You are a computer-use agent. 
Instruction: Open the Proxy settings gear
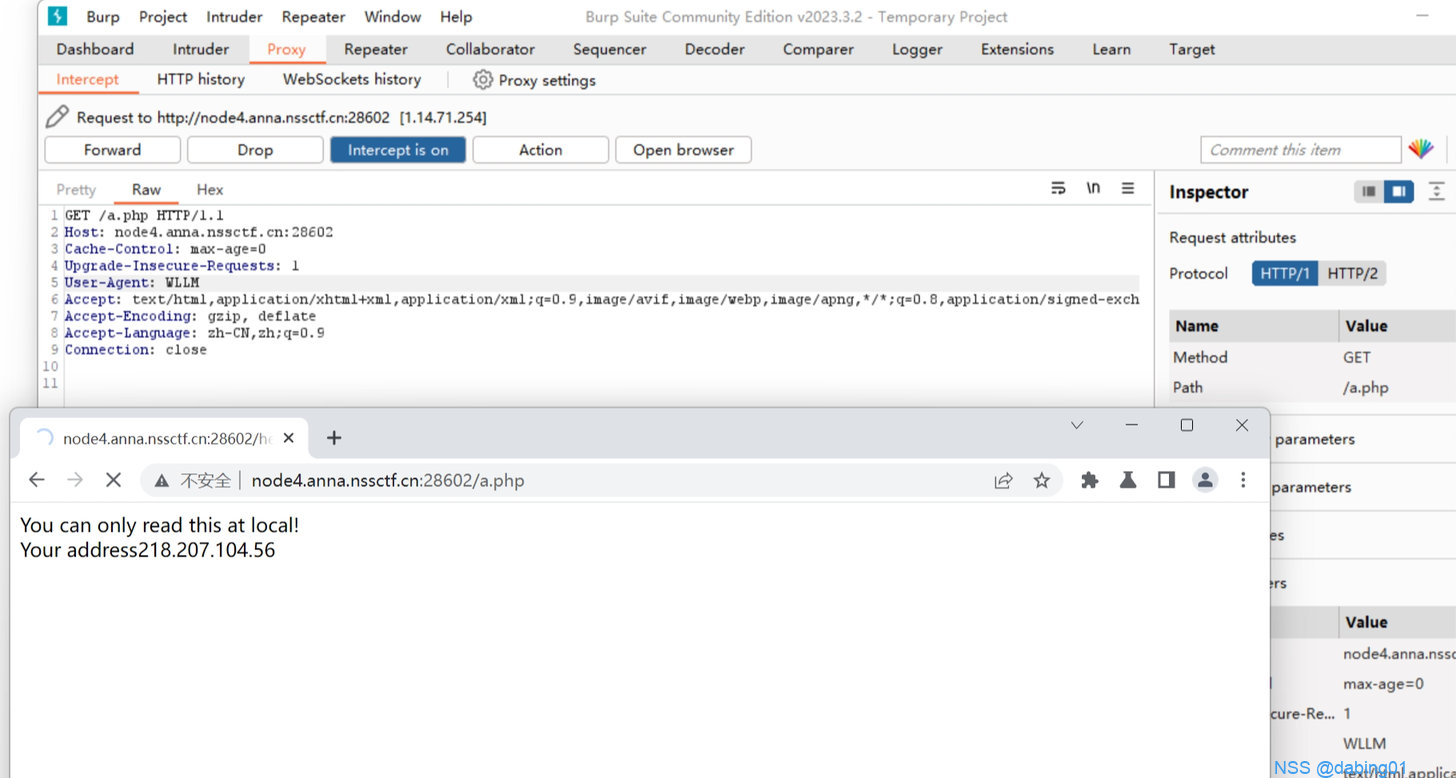[482, 80]
